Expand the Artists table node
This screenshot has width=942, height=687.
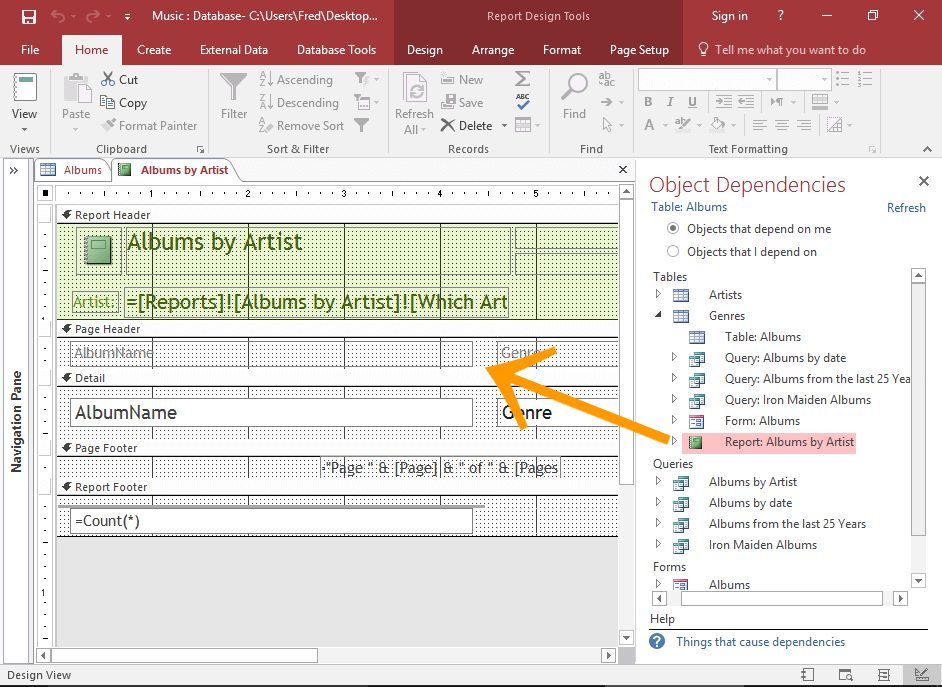(x=658, y=294)
